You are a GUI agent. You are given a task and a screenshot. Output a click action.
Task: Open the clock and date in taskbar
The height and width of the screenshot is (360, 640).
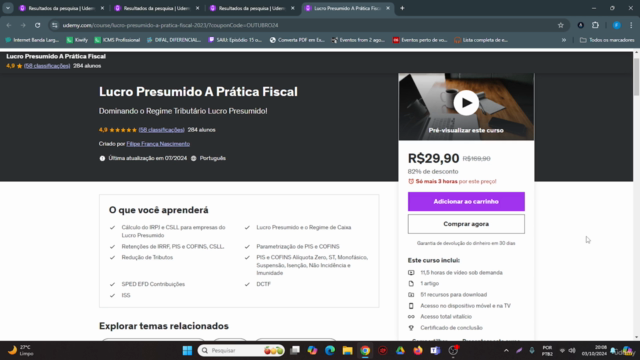pyautogui.click(x=595, y=351)
